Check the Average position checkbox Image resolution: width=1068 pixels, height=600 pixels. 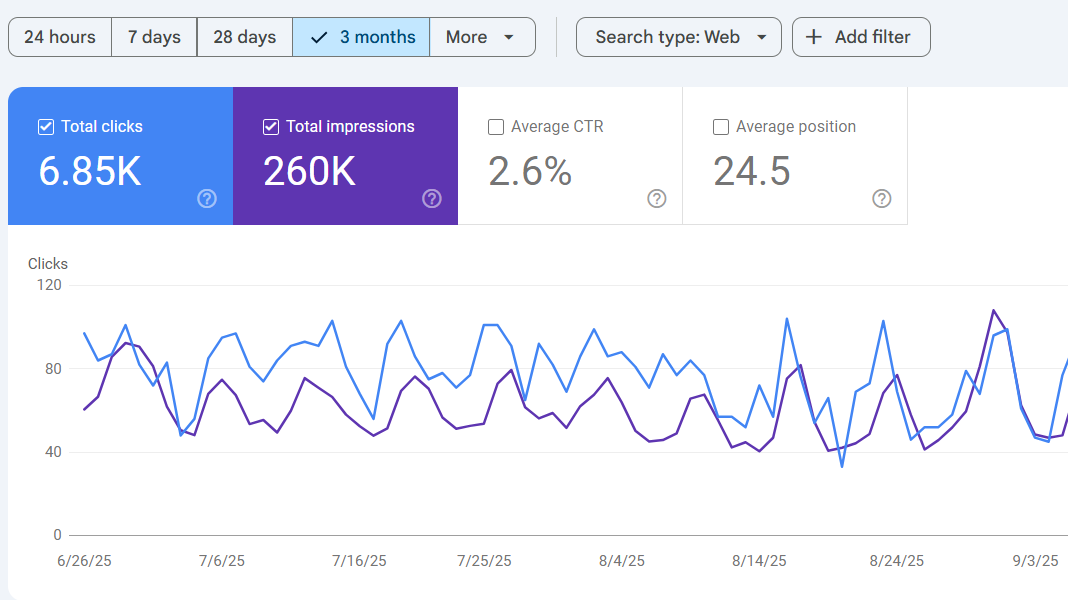click(x=720, y=127)
